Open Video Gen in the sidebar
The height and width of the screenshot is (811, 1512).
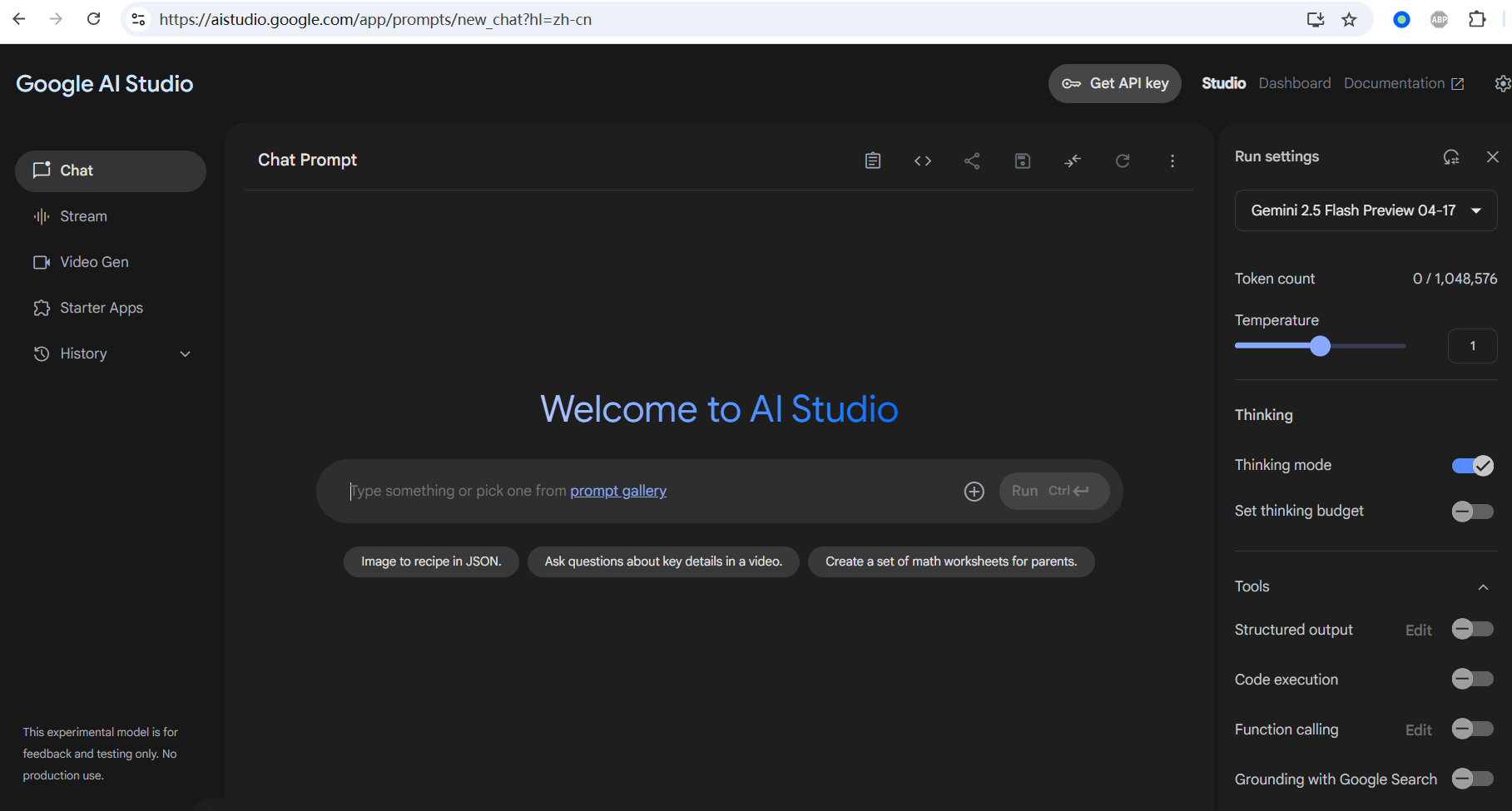[111, 262]
